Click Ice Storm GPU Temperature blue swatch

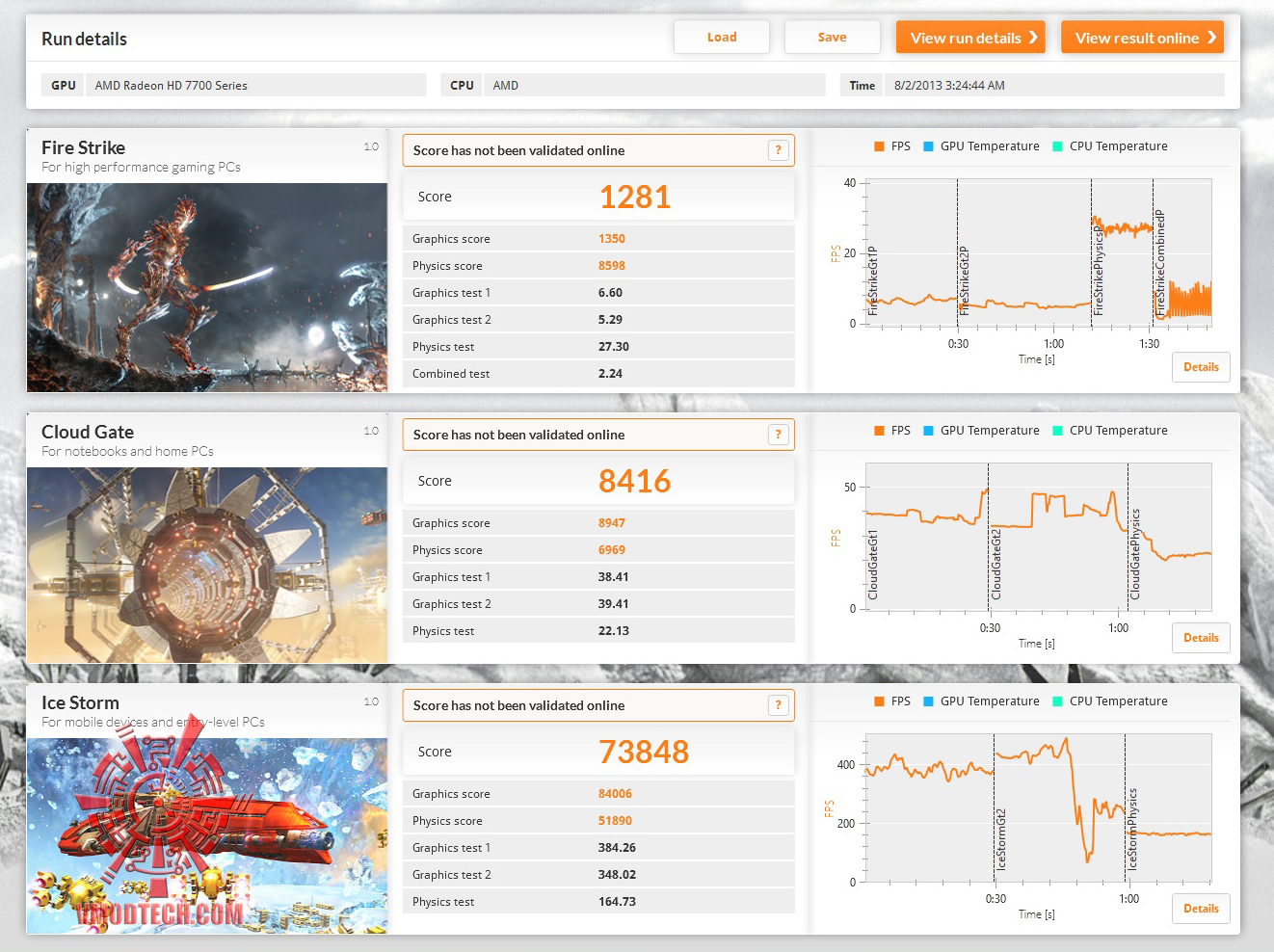coord(928,701)
